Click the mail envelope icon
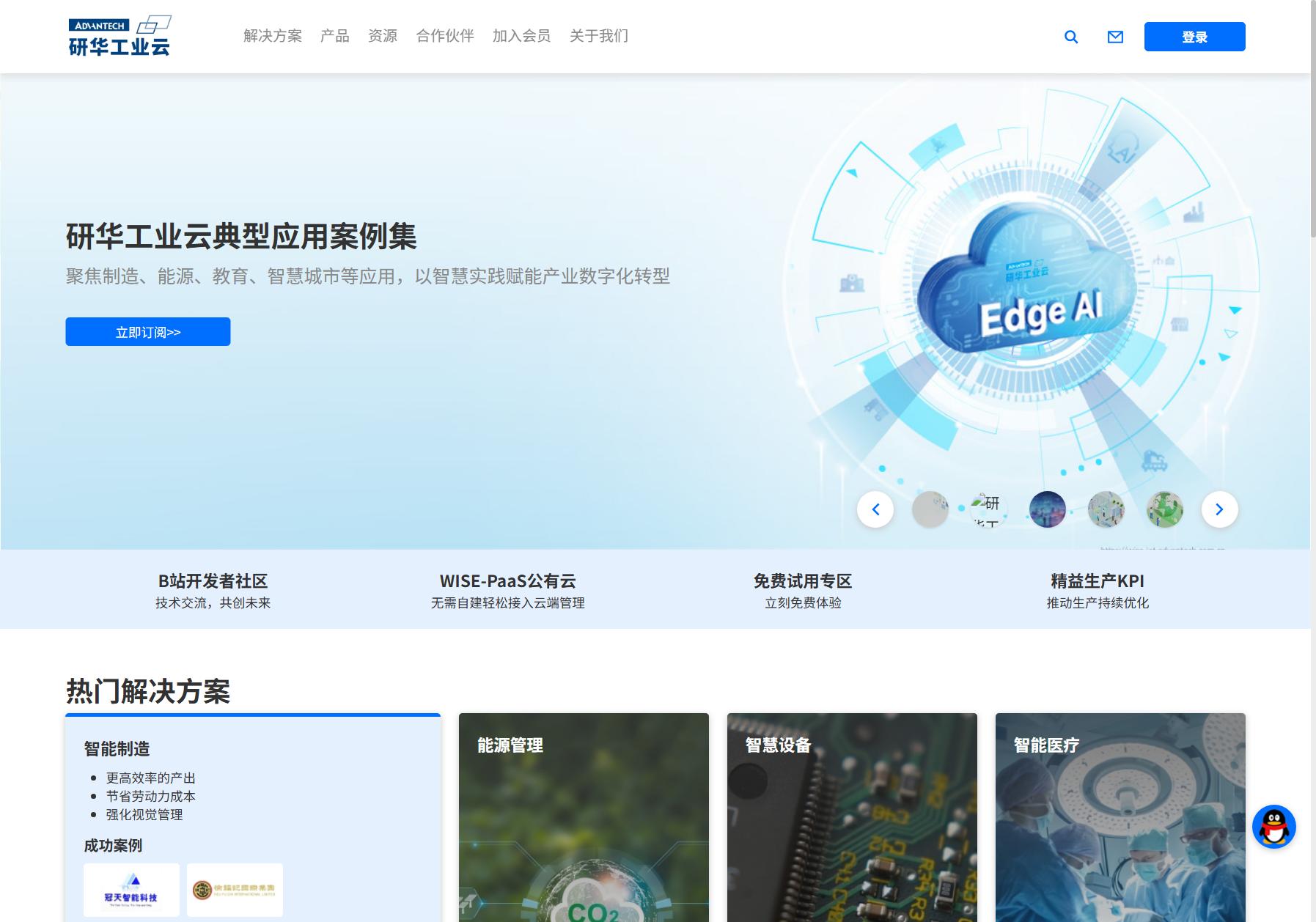 point(1115,37)
